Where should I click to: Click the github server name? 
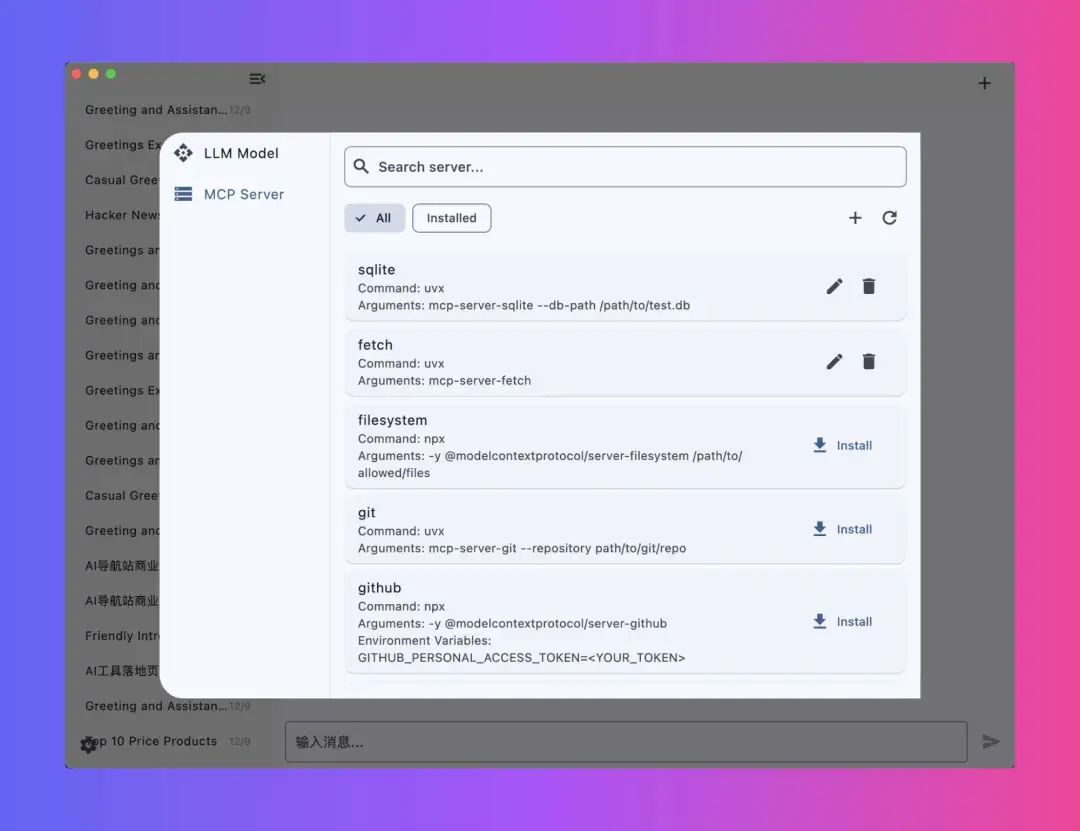pos(380,588)
